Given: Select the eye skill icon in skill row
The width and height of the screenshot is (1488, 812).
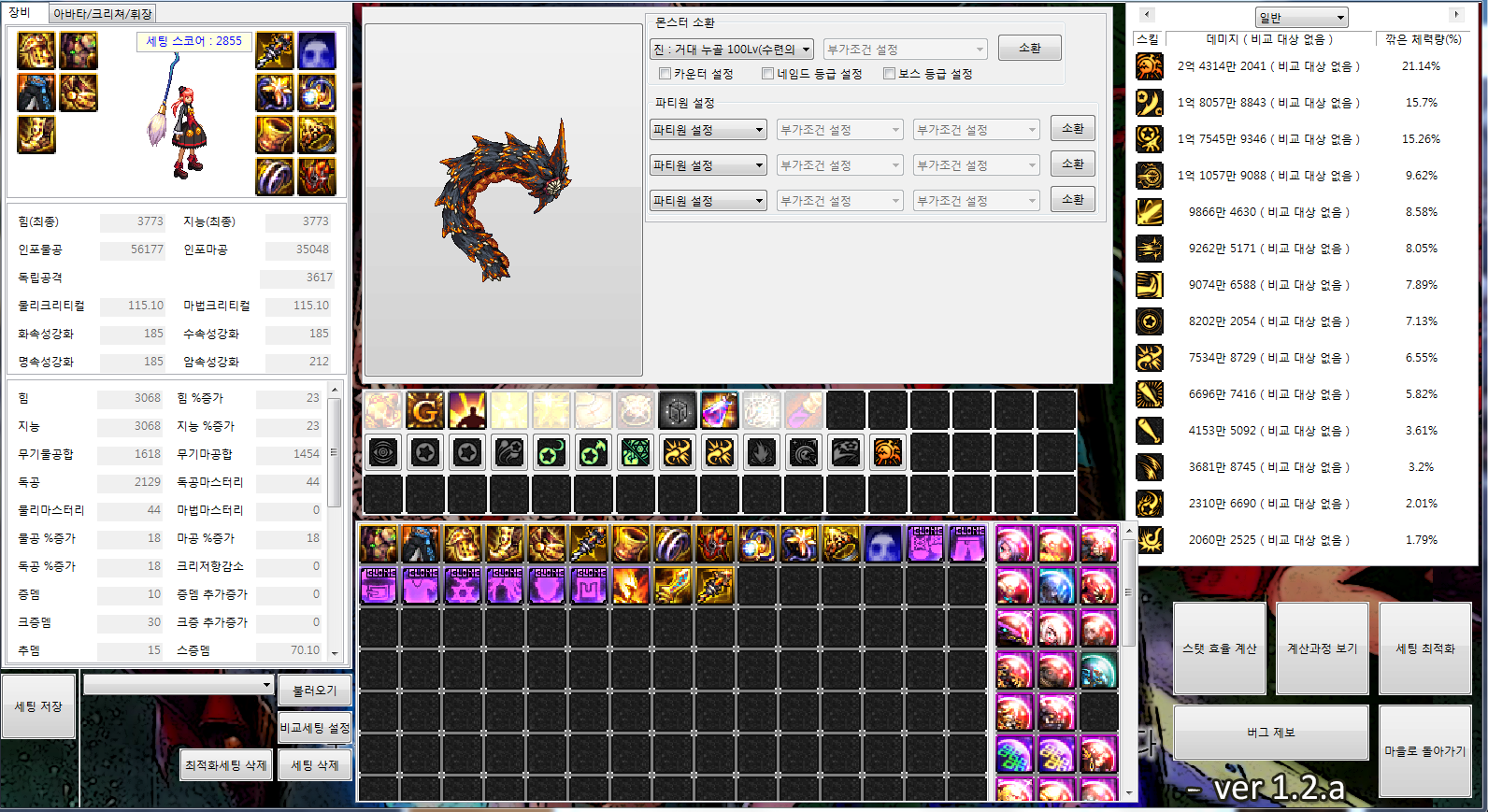Looking at the screenshot, I should [x=383, y=453].
